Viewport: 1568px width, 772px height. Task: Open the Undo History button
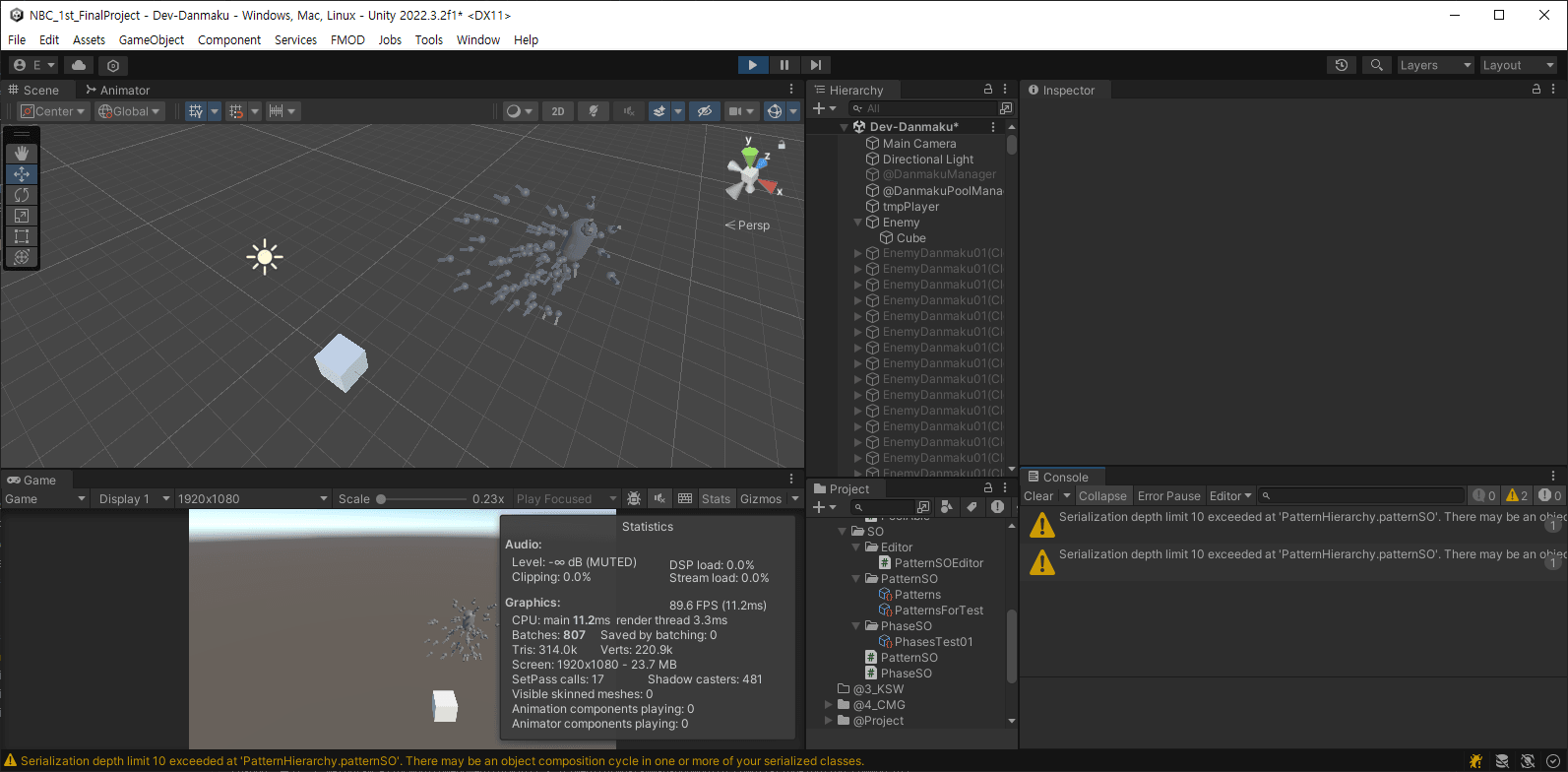[1341, 65]
